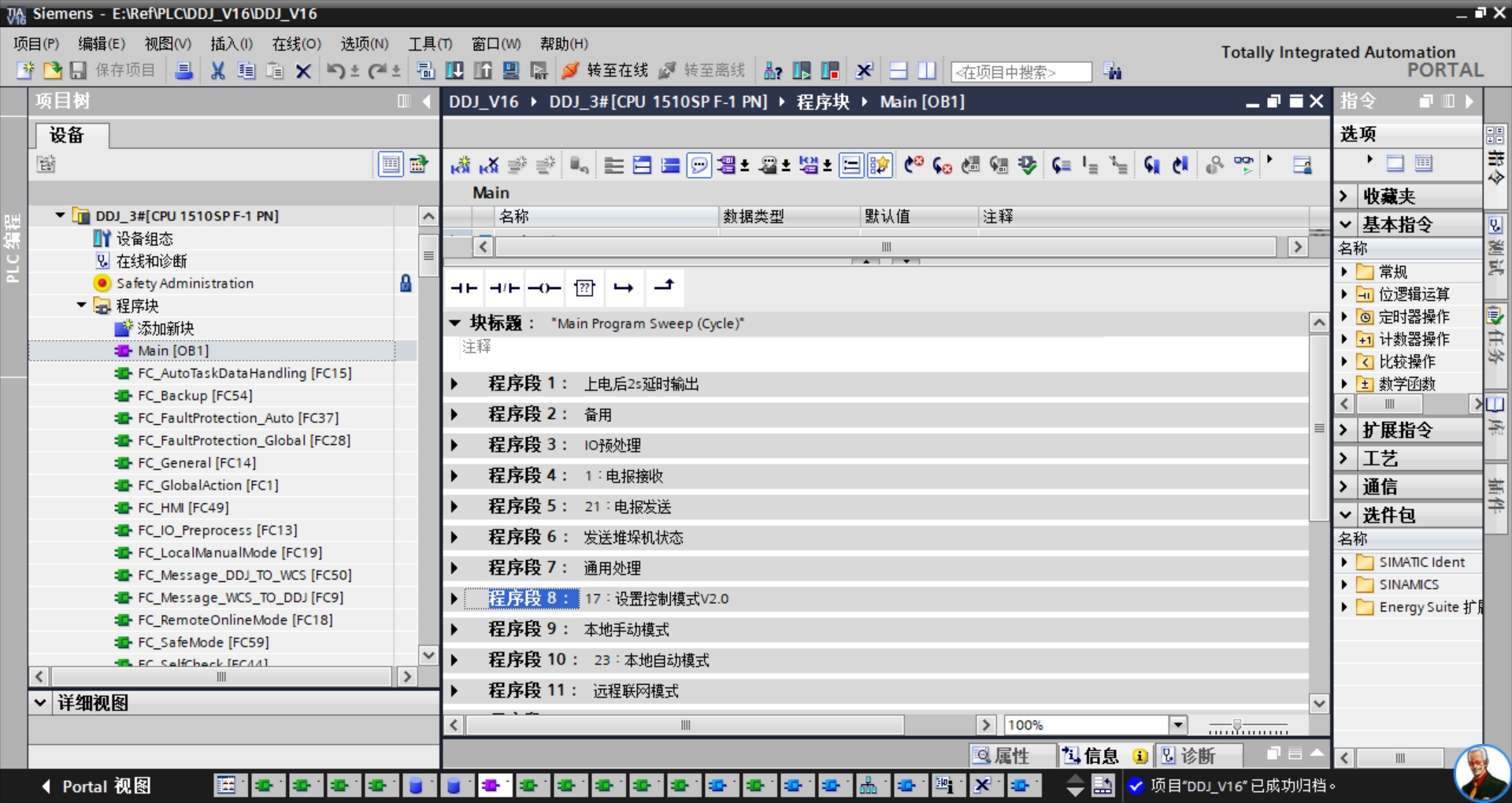Compile the project using the compile icon
This screenshot has height=803, width=1512.
click(426, 71)
